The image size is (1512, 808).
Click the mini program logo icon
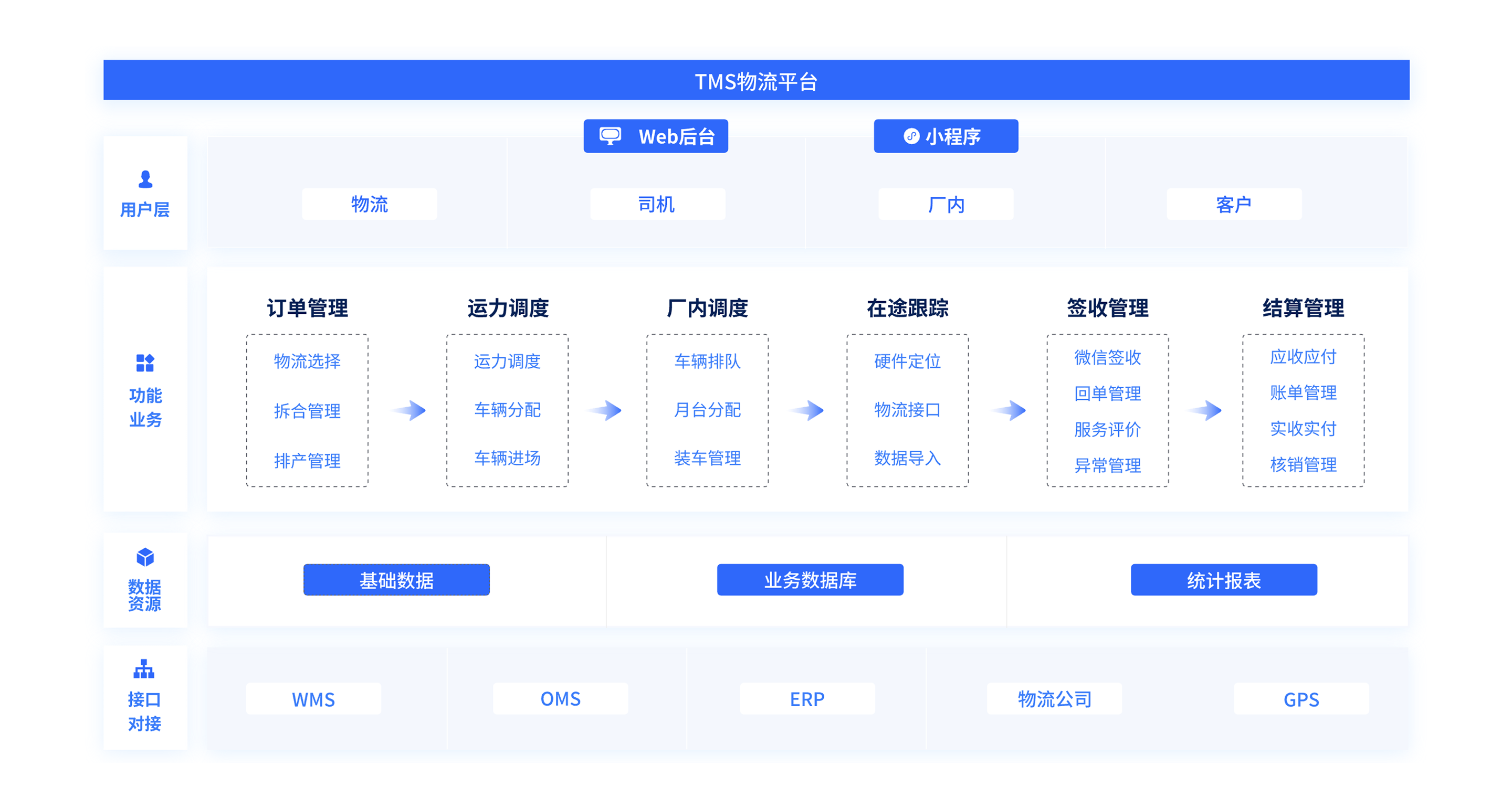(911, 136)
